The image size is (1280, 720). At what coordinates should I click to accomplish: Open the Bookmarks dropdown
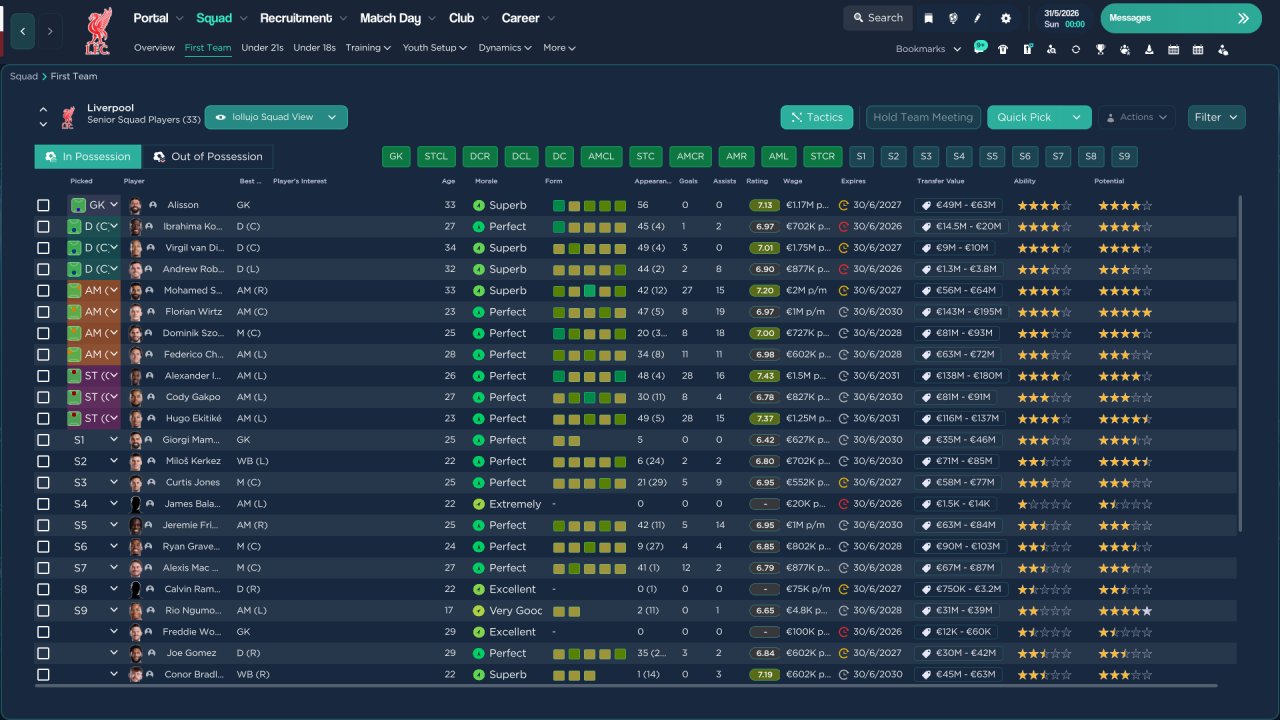point(928,49)
